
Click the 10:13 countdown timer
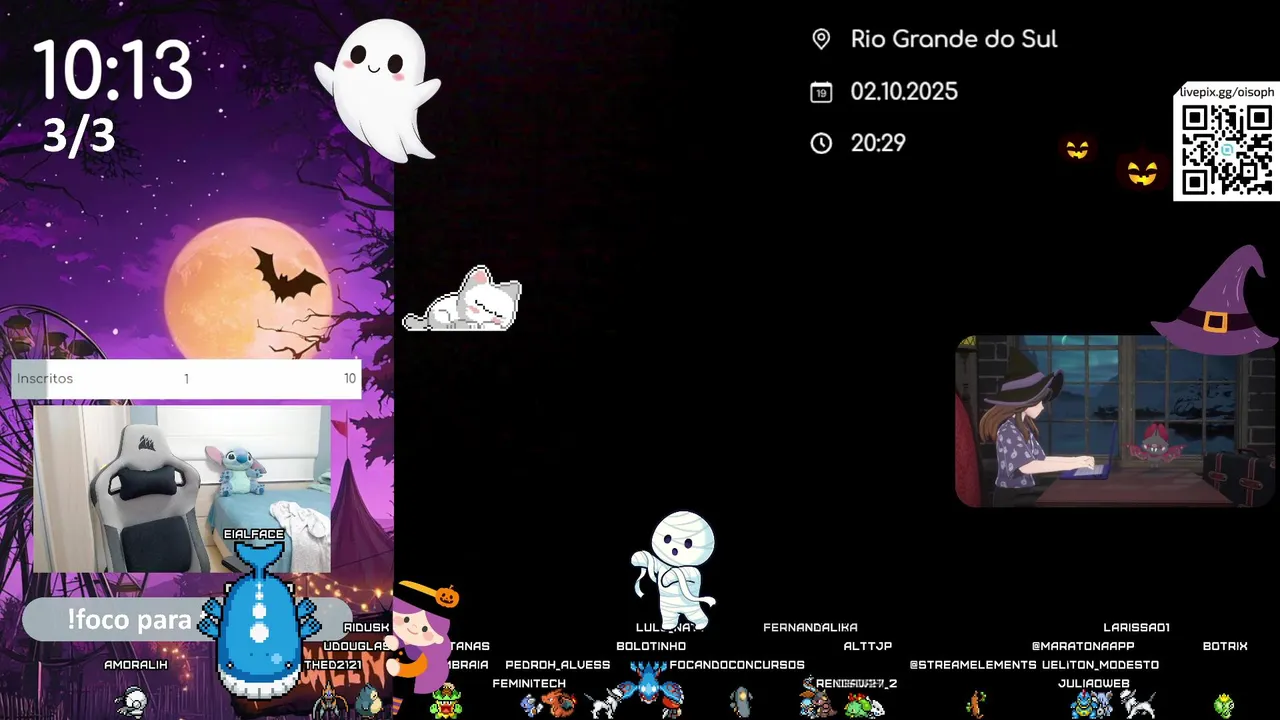tap(113, 71)
